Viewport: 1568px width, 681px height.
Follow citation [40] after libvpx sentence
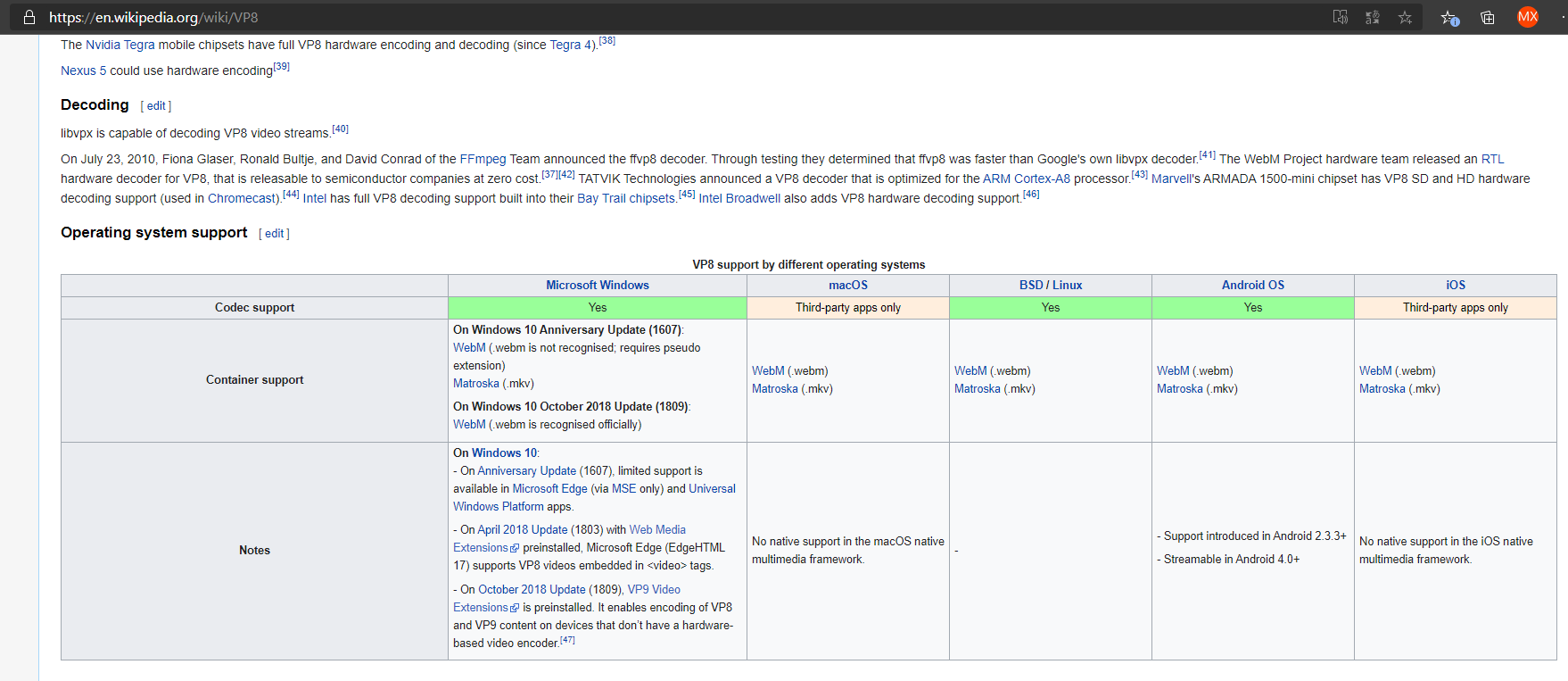(341, 129)
